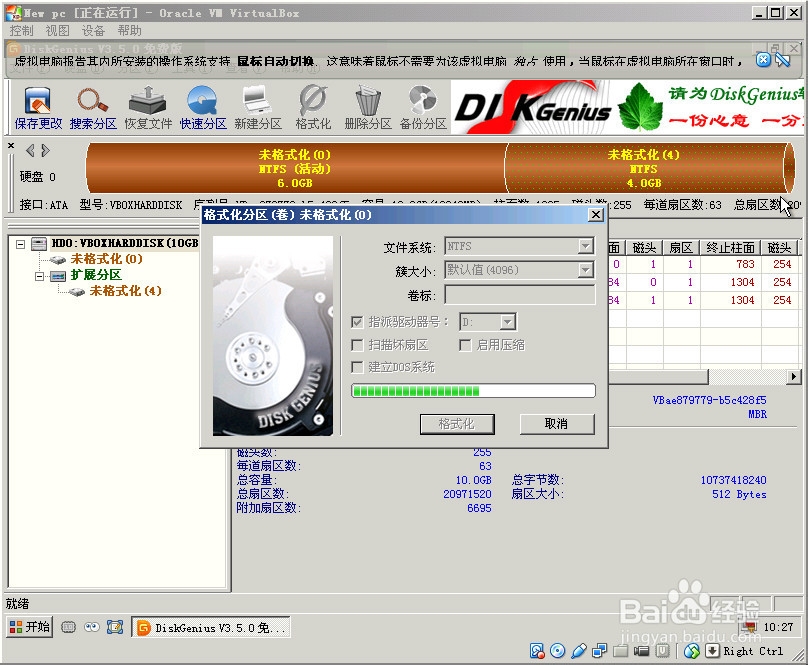Click the Search Partition (搜索分区) toolbar icon
808x665 pixels.
[93, 108]
